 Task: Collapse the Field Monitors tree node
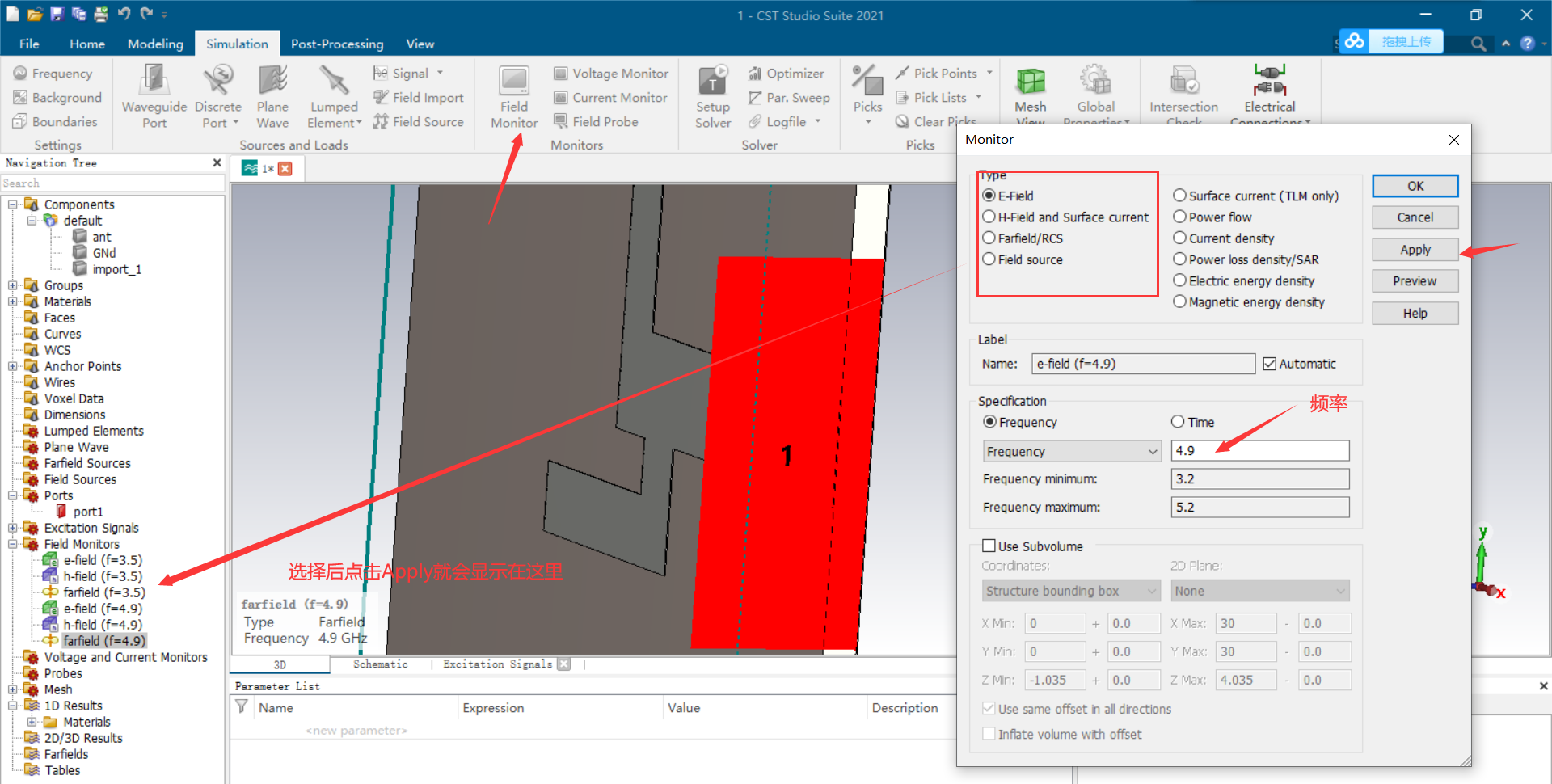[x=13, y=544]
